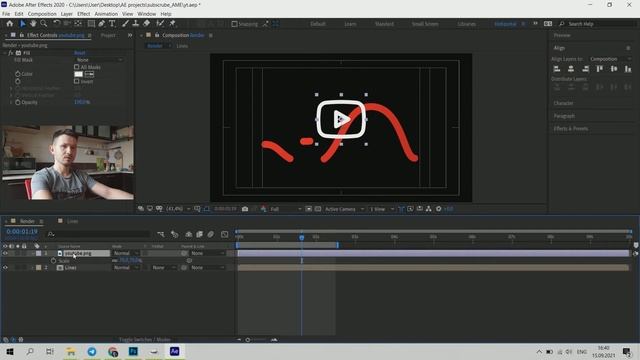
Task: Toggle the Snapping checkbox
Action: tap(234, 24)
